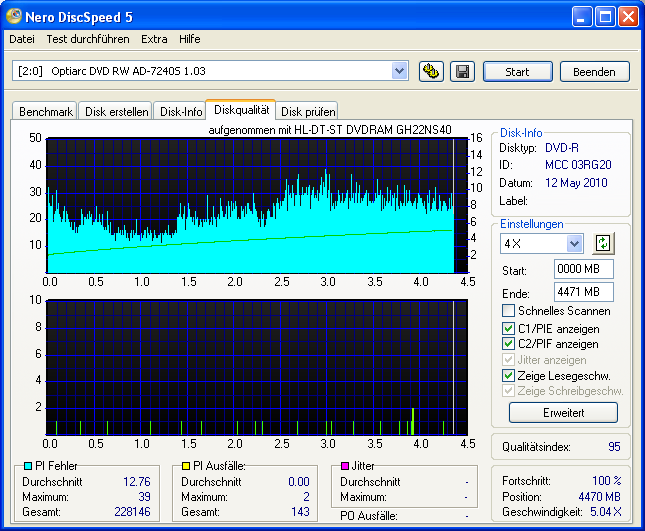645x531 pixels.
Task: Click the disabled Zeige Schreibgeschw. checkbox
Action: pyautogui.click(x=508, y=390)
